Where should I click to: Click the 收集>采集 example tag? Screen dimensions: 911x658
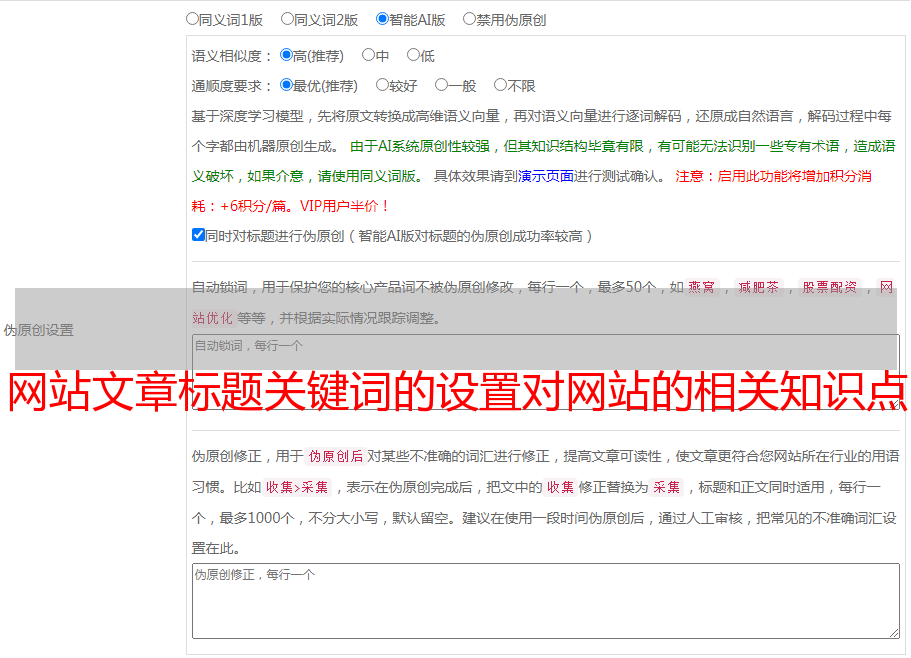(x=297, y=487)
